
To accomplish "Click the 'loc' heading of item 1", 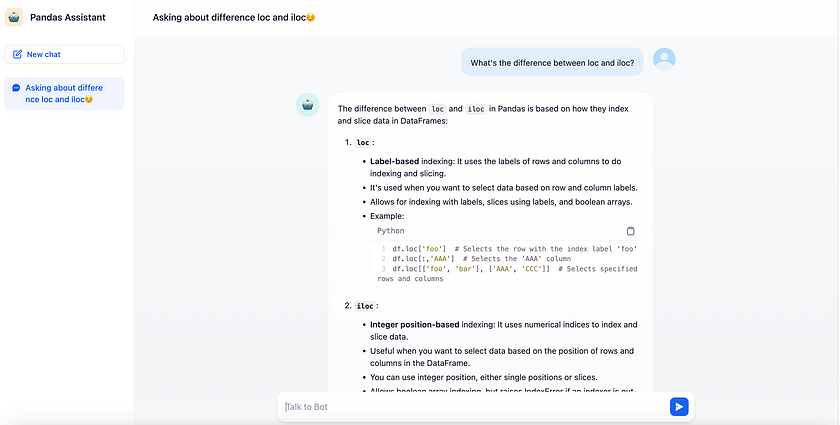I will 363,143.
